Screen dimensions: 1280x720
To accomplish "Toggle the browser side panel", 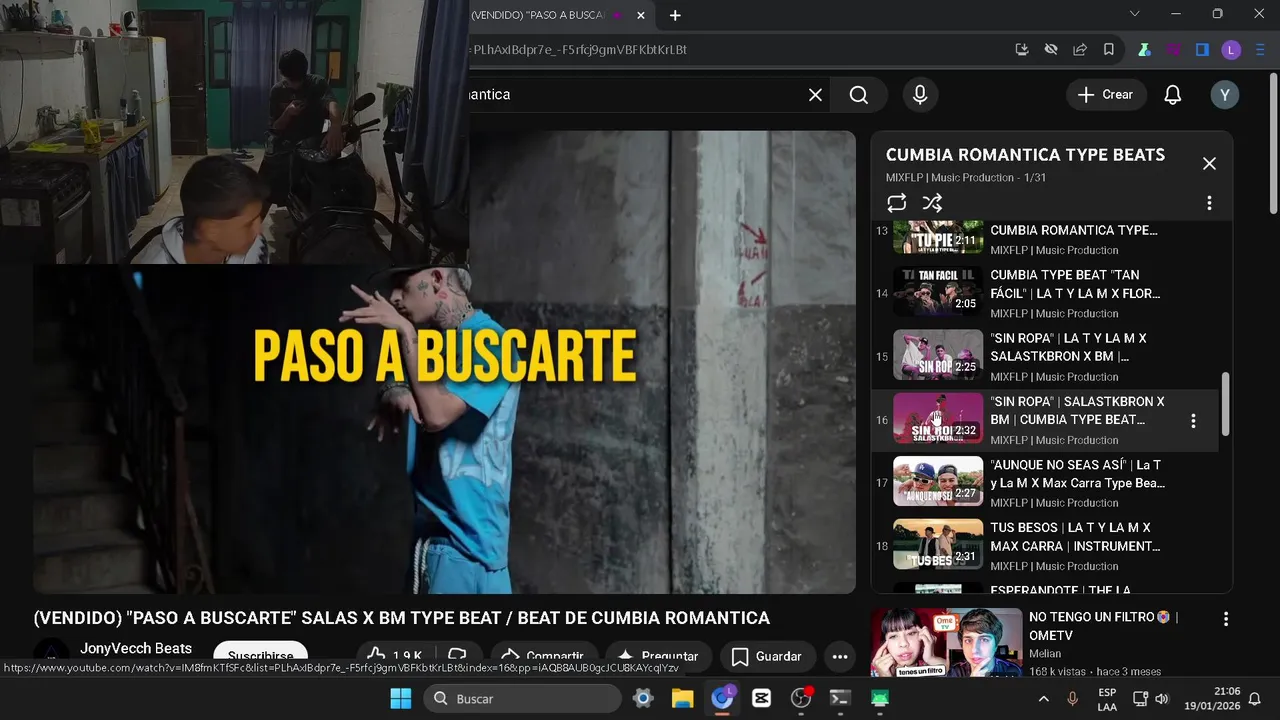I will tap(1202, 50).
